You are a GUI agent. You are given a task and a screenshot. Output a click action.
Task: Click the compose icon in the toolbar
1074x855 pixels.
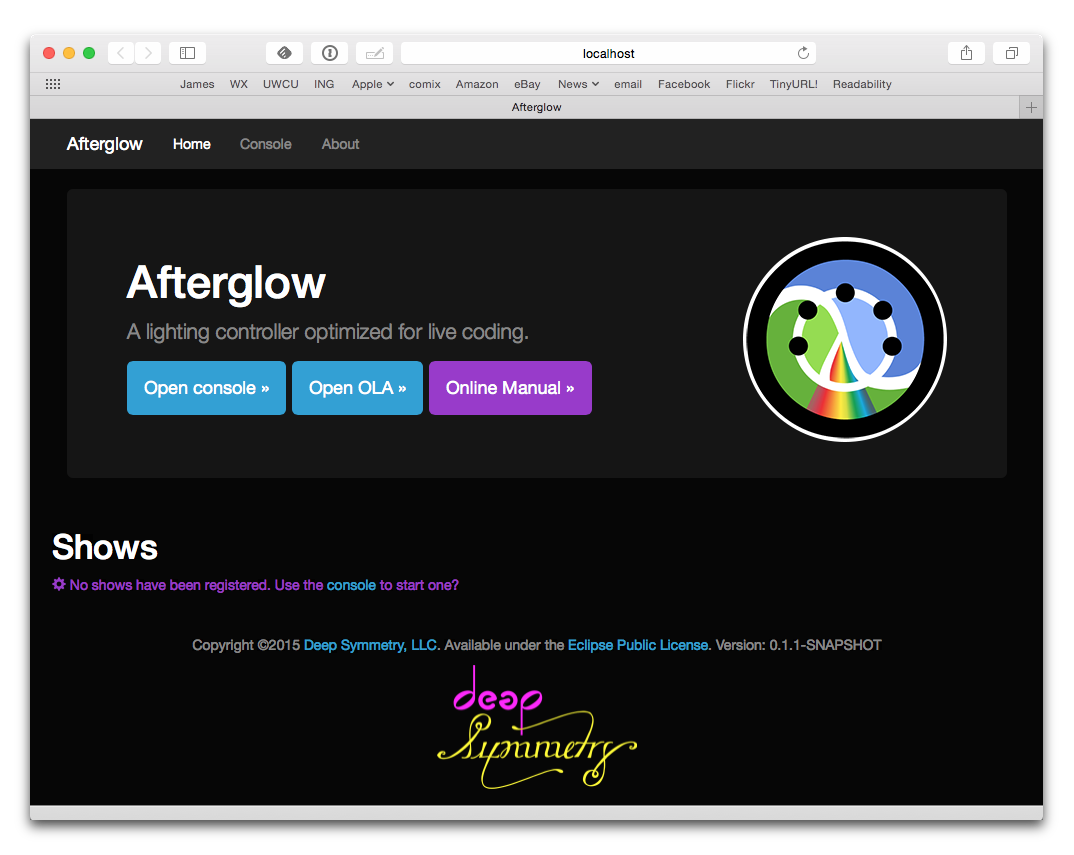point(374,52)
